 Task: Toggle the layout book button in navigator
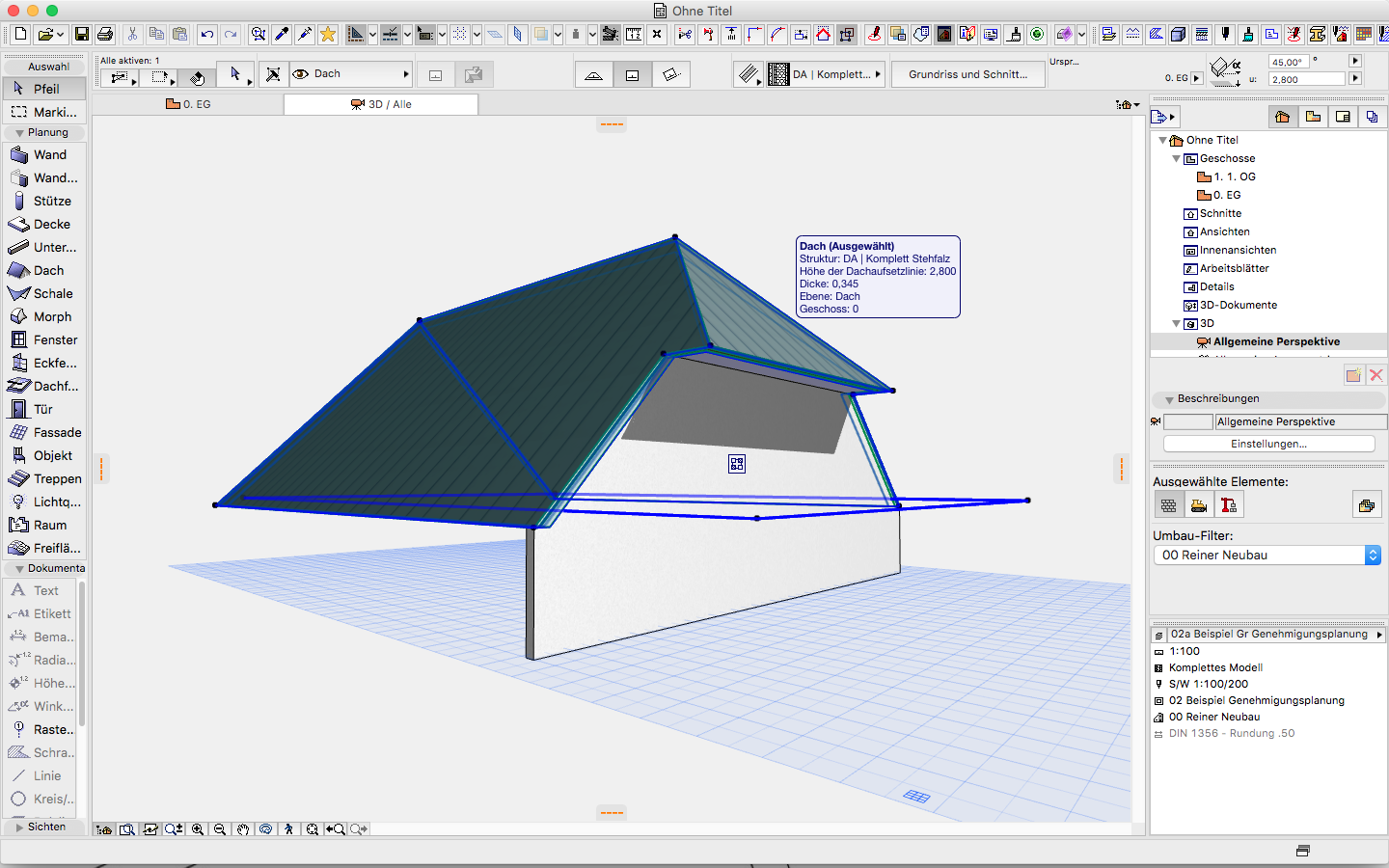[1343, 117]
